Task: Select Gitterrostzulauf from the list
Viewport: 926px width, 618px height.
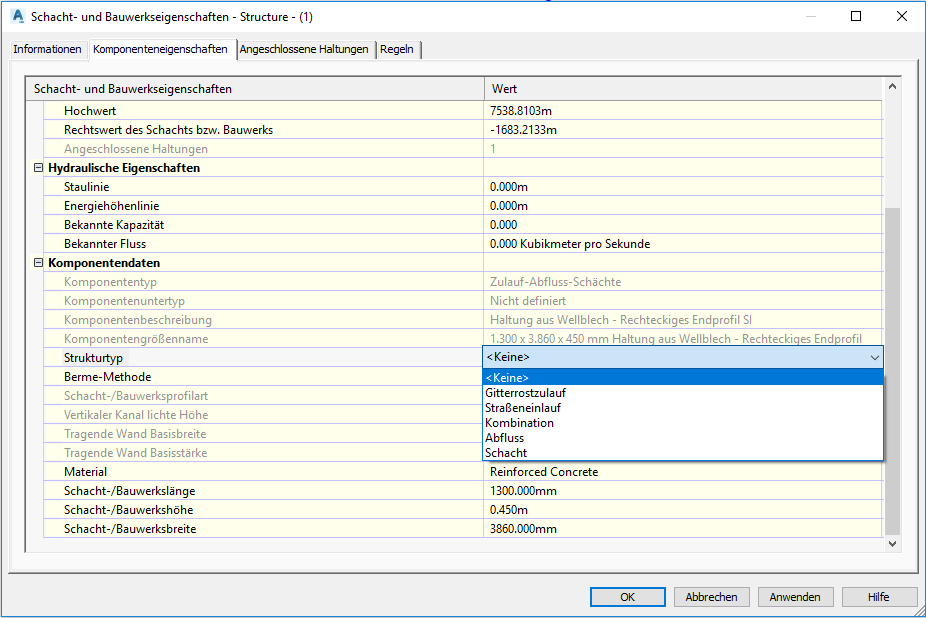Action: point(525,393)
